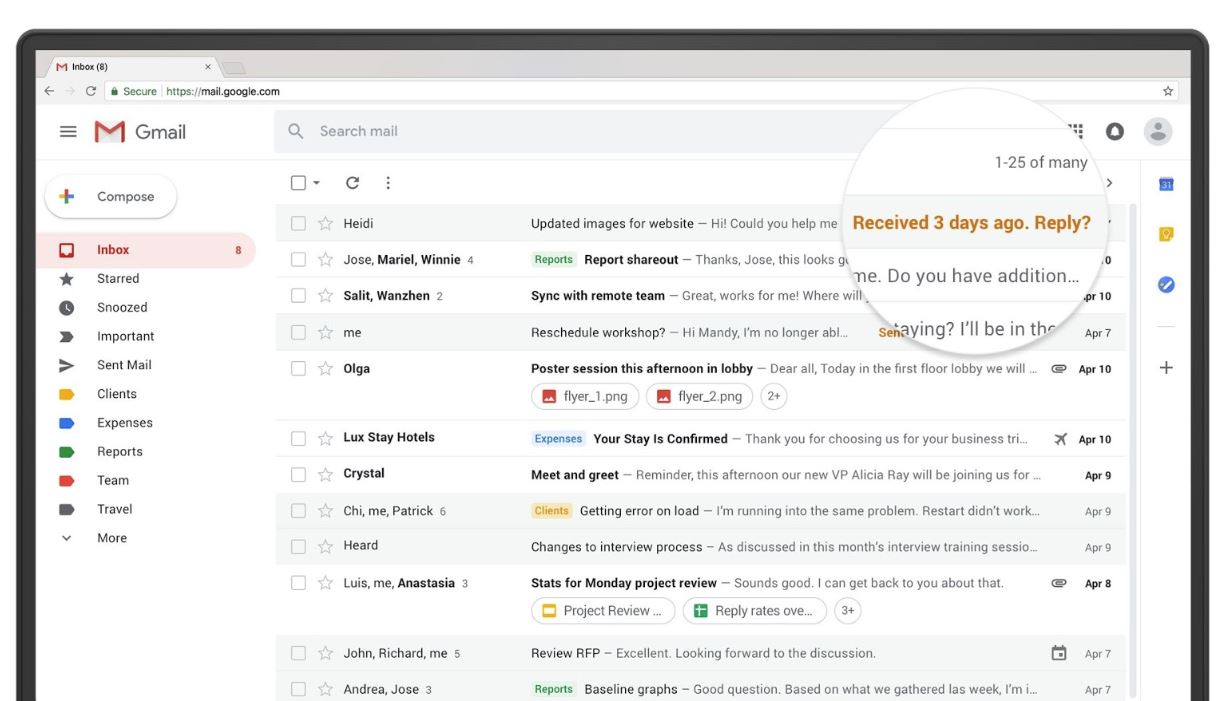The image size is (1226, 701).
Task: Select the Chi, me, Patrick checkbox
Action: tap(298, 511)
